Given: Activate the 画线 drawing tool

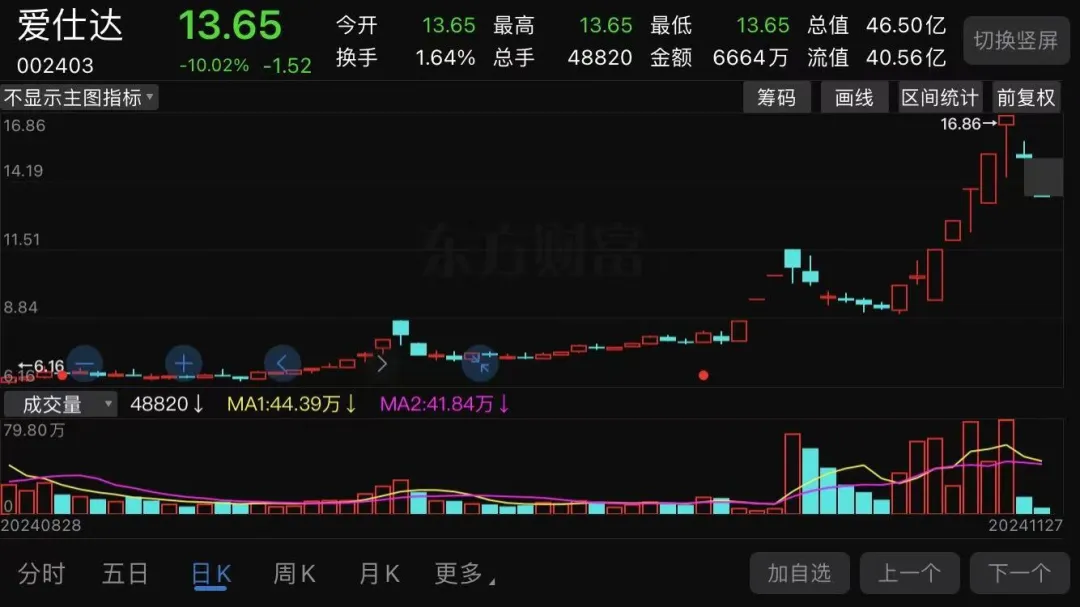Looking at the screenshot, I should tap(854, 97).
